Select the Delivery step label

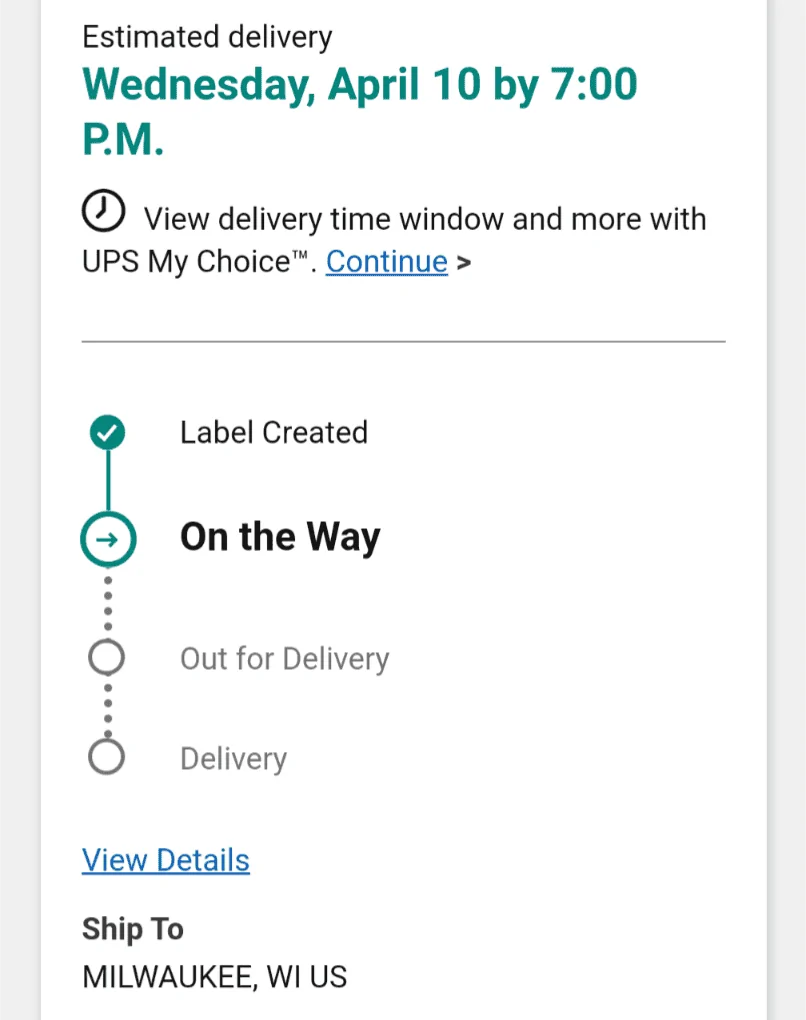234,759
